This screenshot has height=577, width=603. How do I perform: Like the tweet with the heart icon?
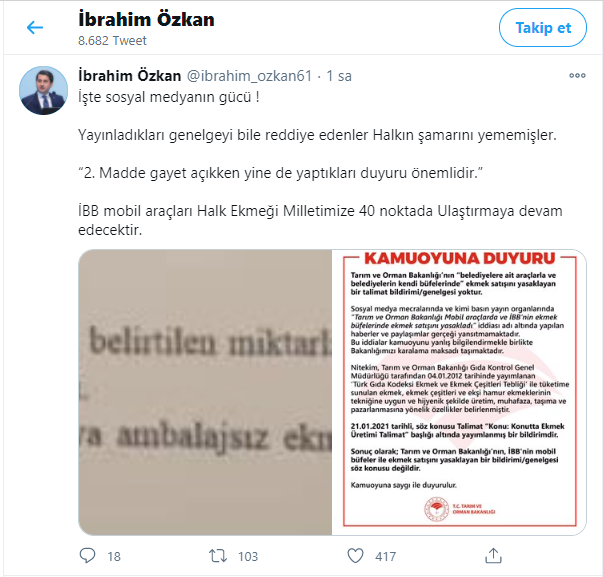tap(355, 556)
